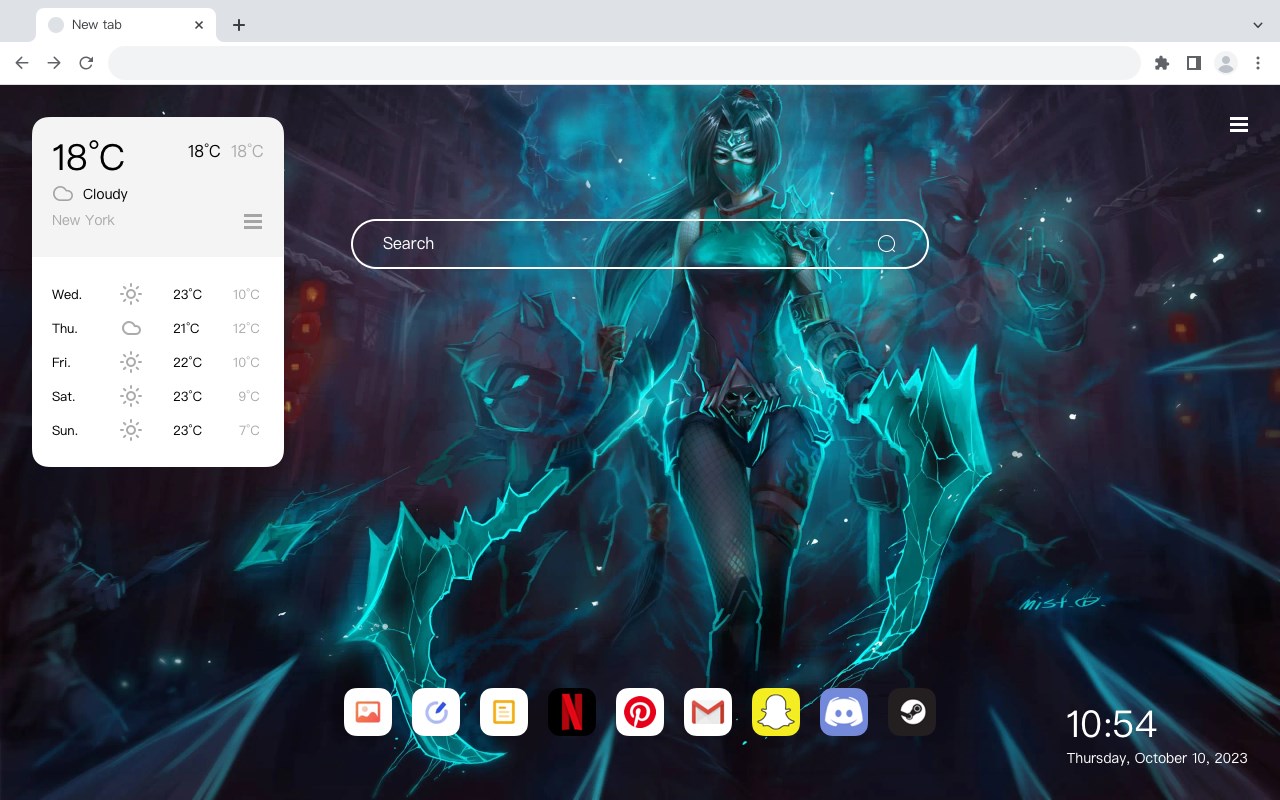This screenshot has height=800, width=1280.
Task: Click the Fri. sunny forecast icon
Action: (x=131, y=362)
